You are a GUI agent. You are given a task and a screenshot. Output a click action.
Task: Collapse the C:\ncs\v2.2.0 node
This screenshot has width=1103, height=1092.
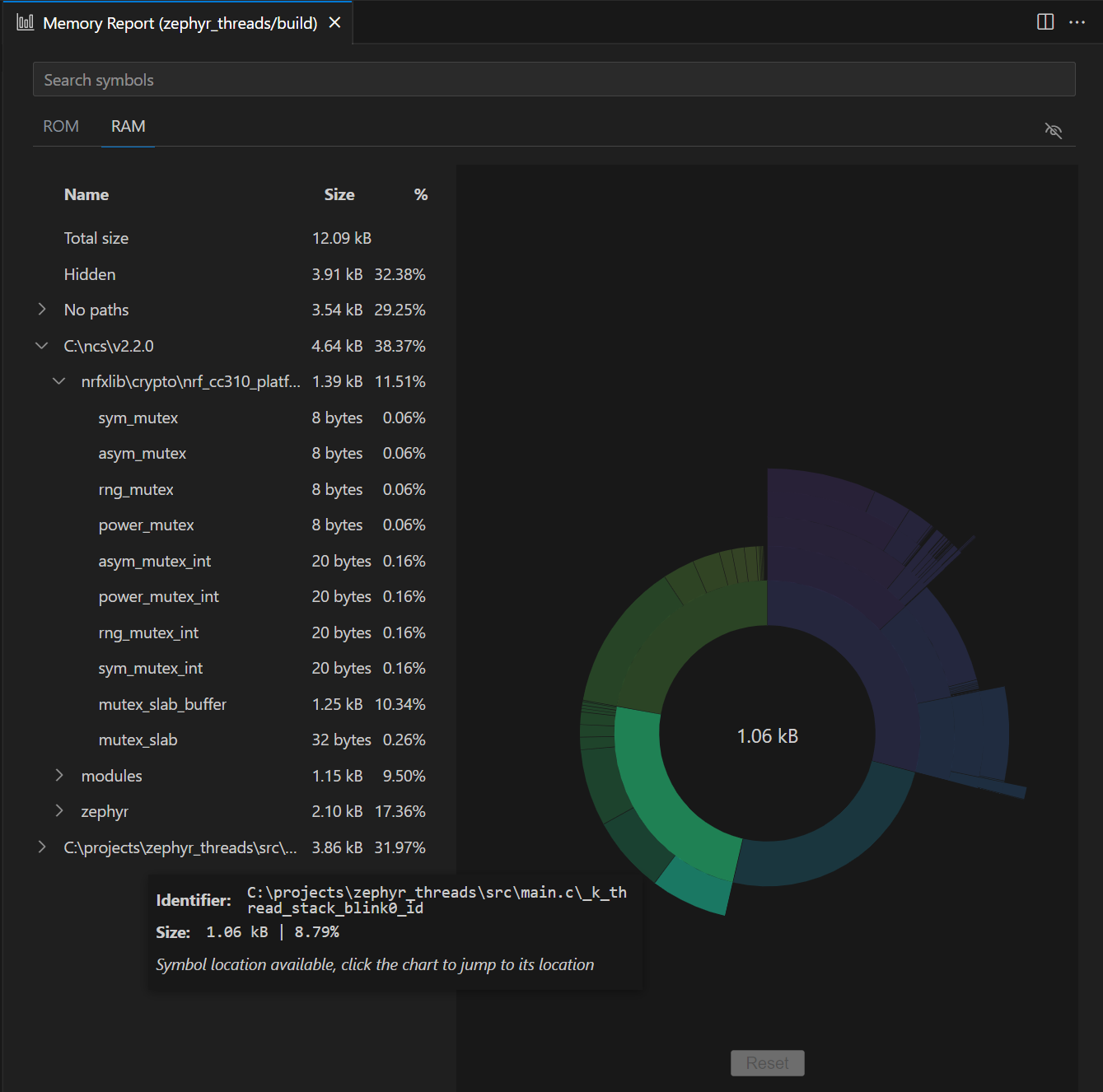coord(41,346)
